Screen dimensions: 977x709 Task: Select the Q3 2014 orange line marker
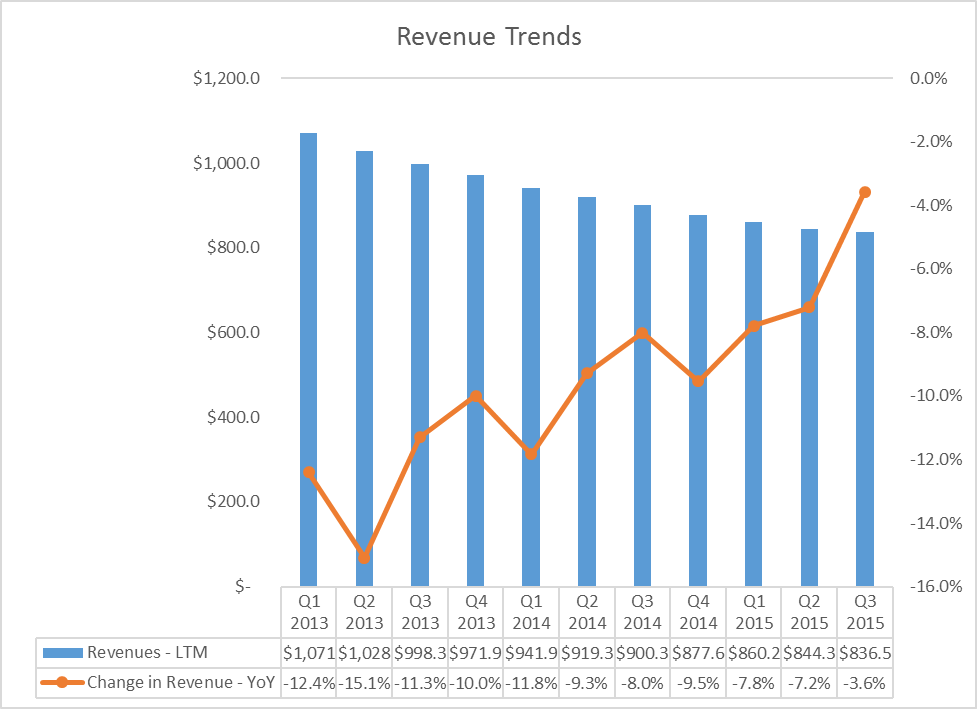click(642, 333)
